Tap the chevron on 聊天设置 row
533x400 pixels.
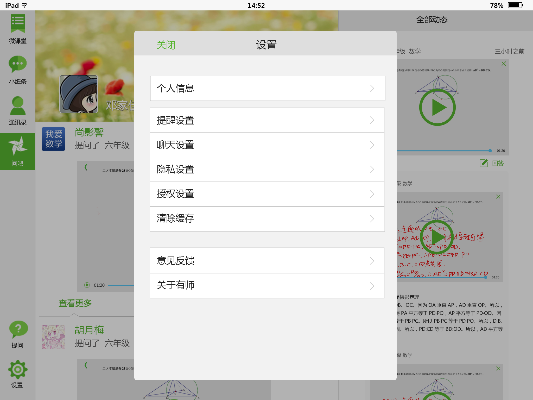point(372,145)
